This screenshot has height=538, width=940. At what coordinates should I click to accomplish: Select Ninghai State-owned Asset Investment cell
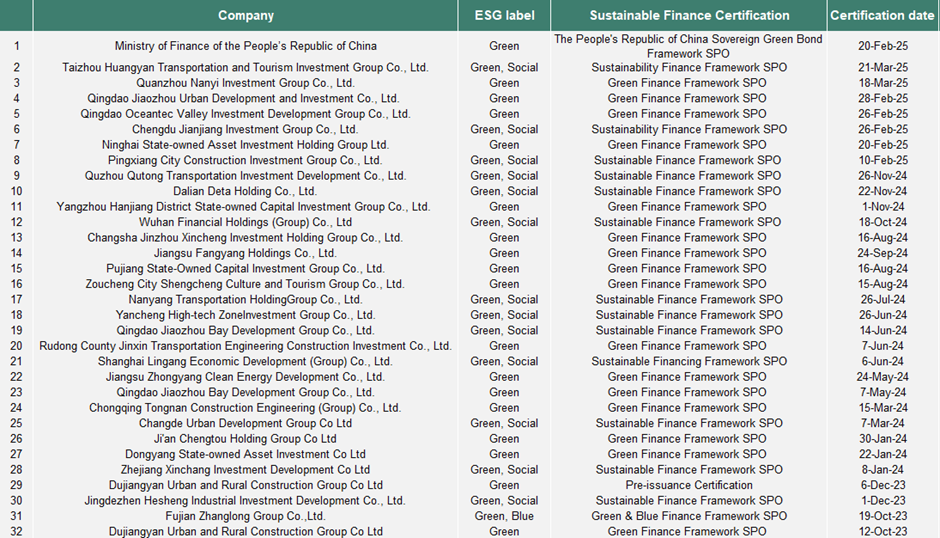[x=246, y=145]
